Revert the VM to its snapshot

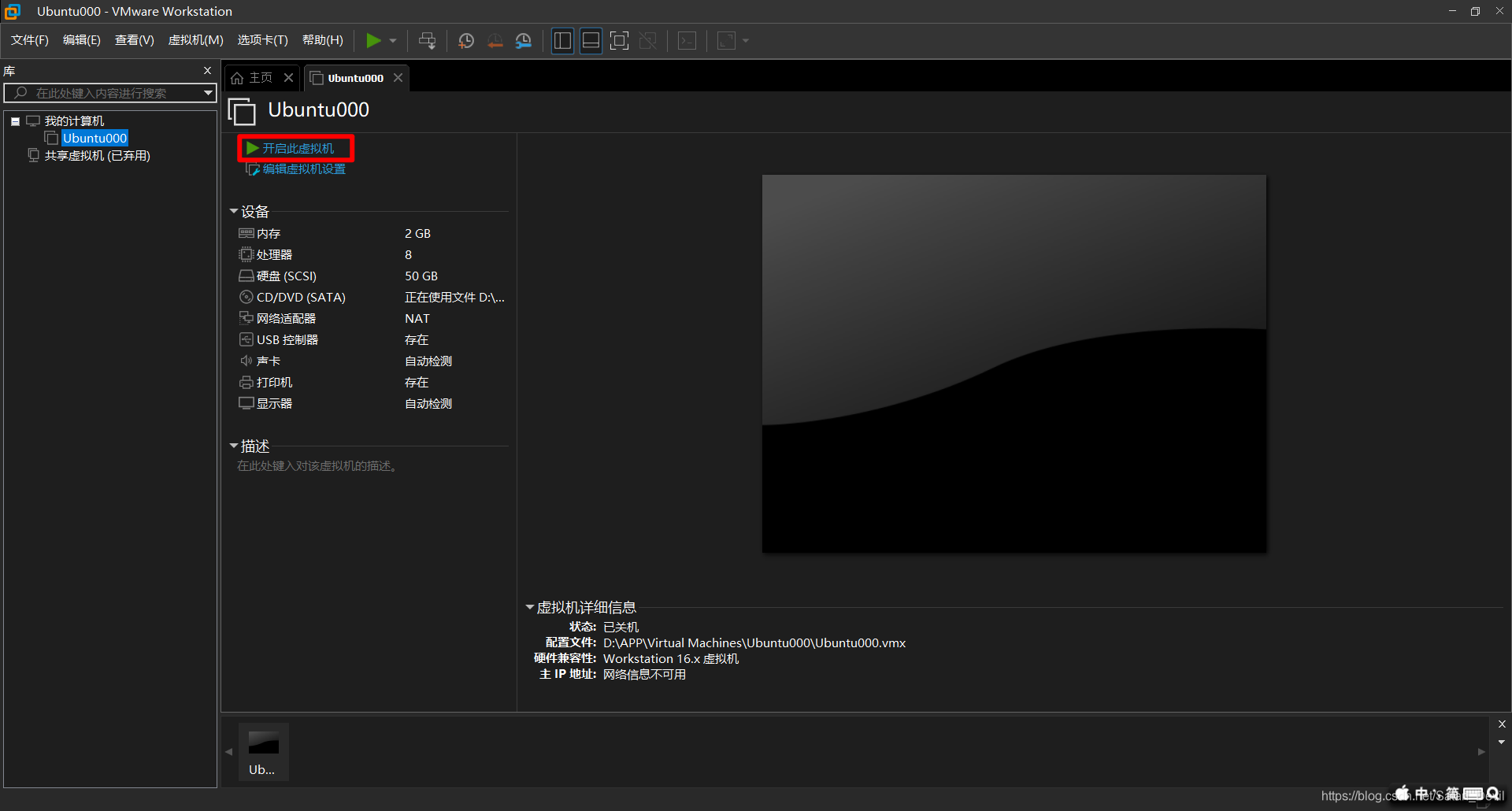[x=495, y=40]
